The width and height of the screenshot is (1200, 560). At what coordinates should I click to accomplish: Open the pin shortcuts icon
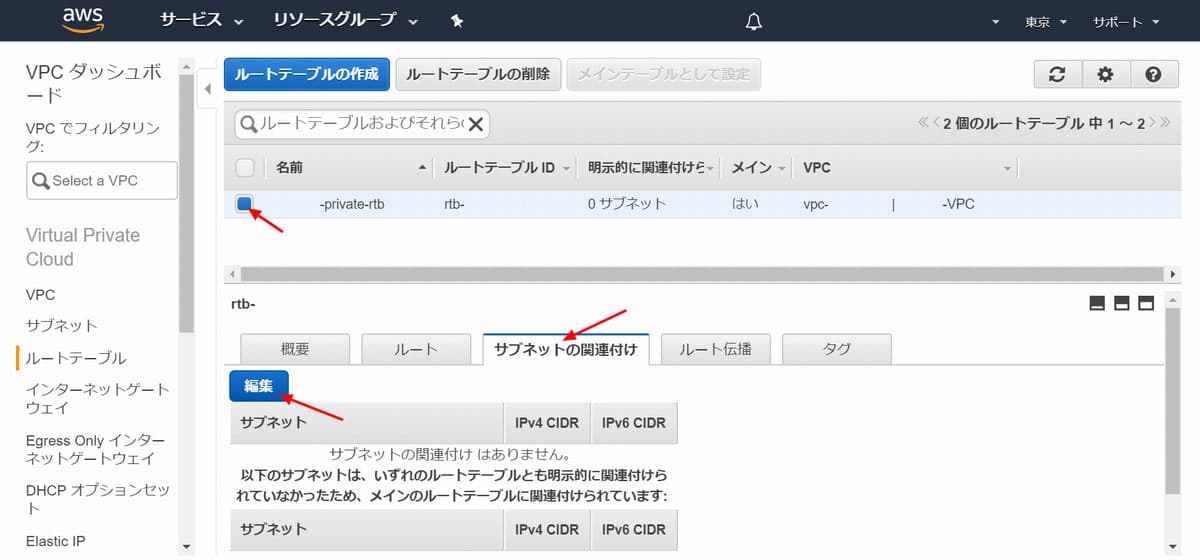457,20
